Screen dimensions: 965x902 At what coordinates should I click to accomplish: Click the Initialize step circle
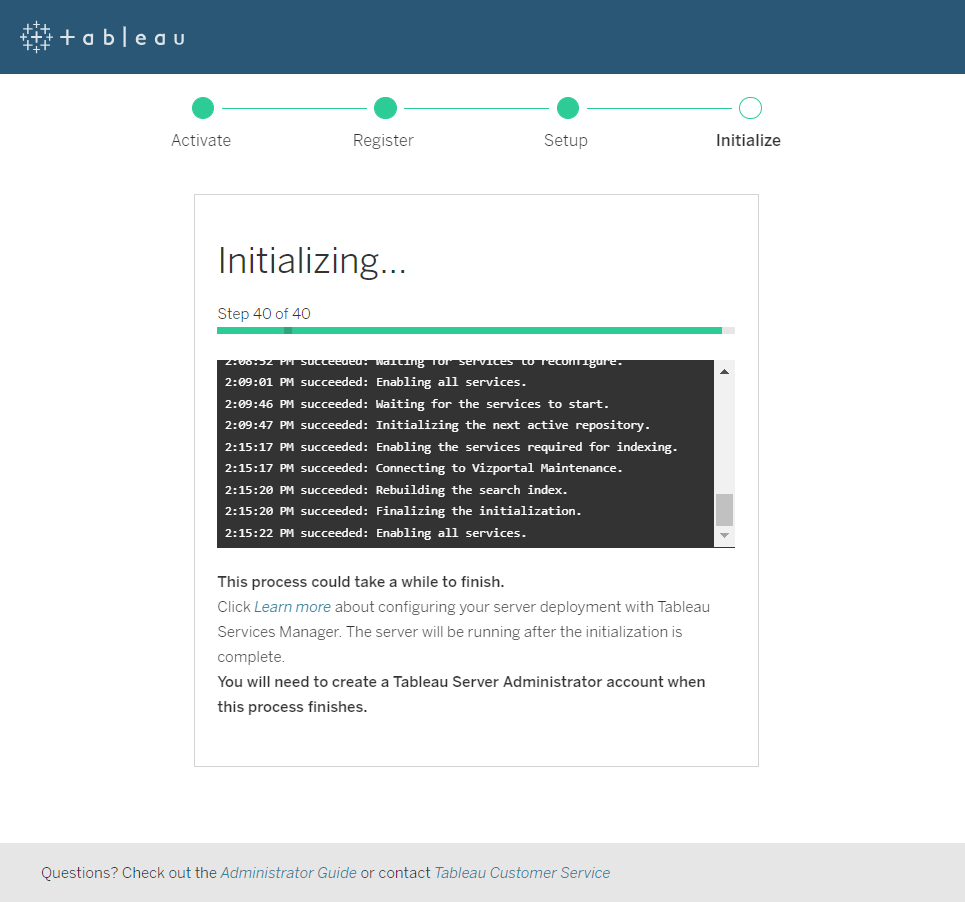(750, 108)
